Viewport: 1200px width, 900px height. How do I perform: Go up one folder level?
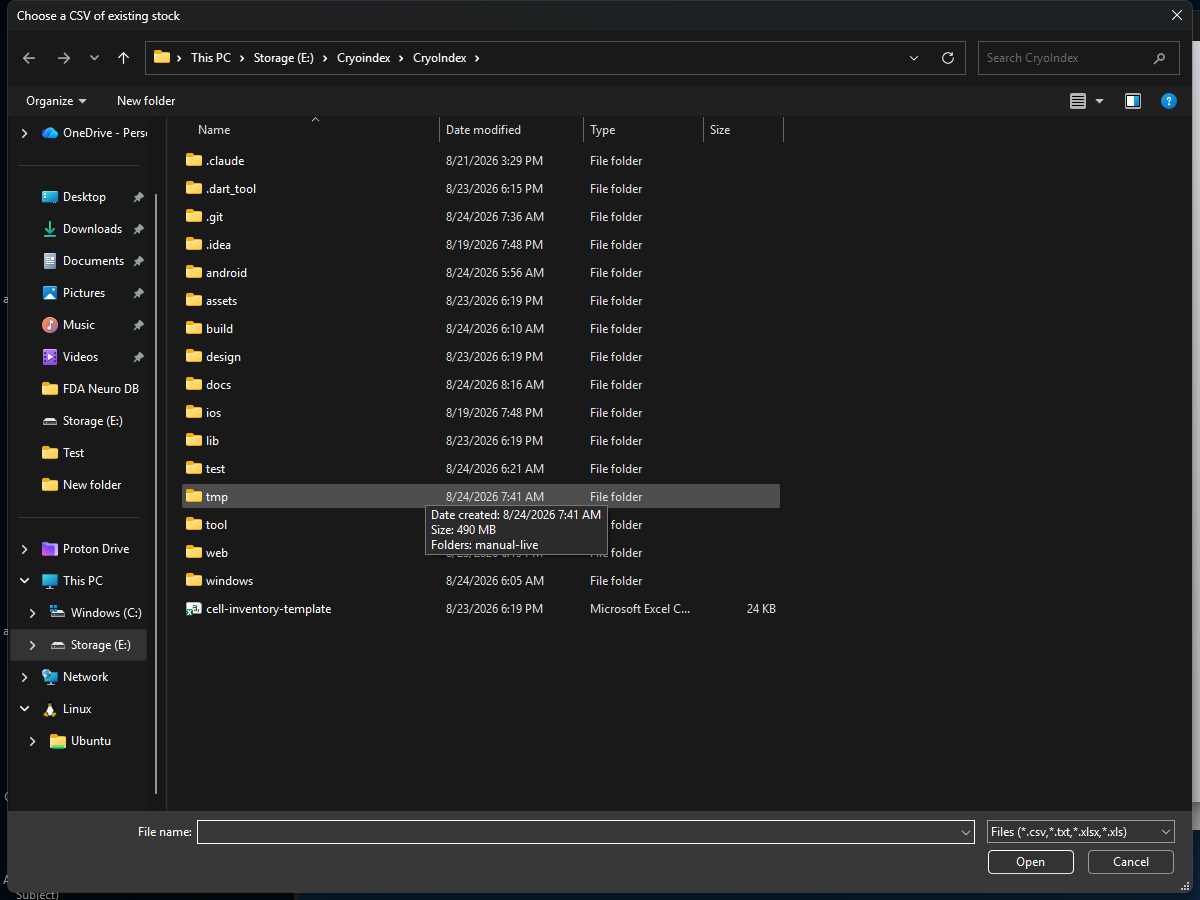coord(123,58)
